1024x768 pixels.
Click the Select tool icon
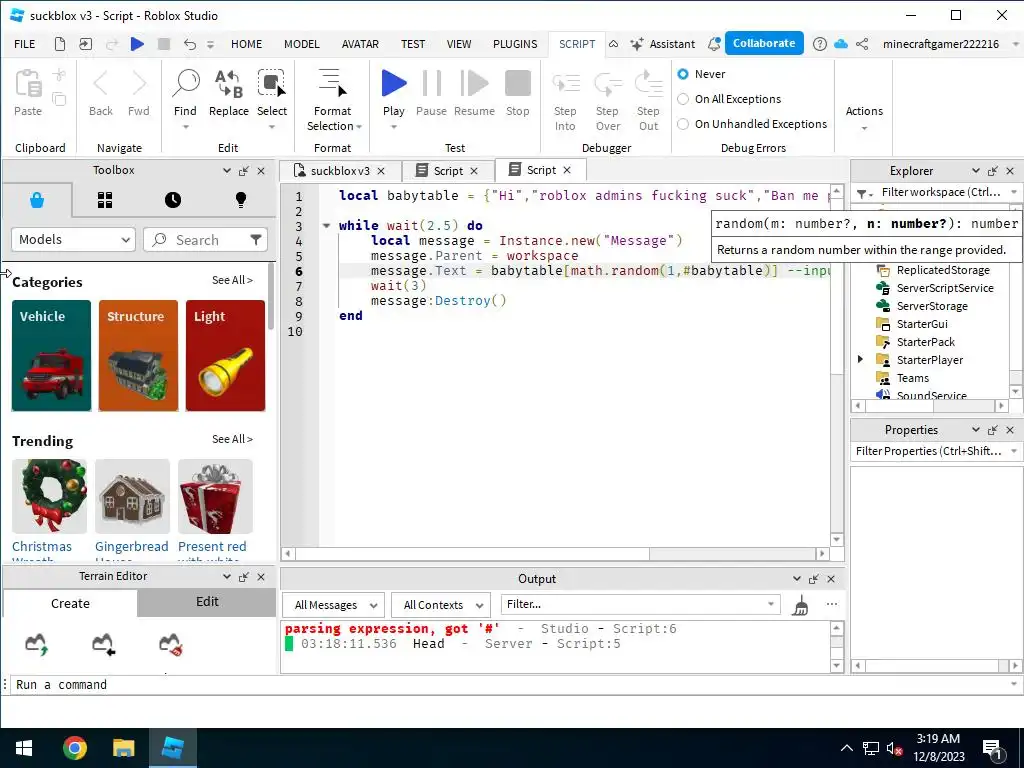pos(272,84)
